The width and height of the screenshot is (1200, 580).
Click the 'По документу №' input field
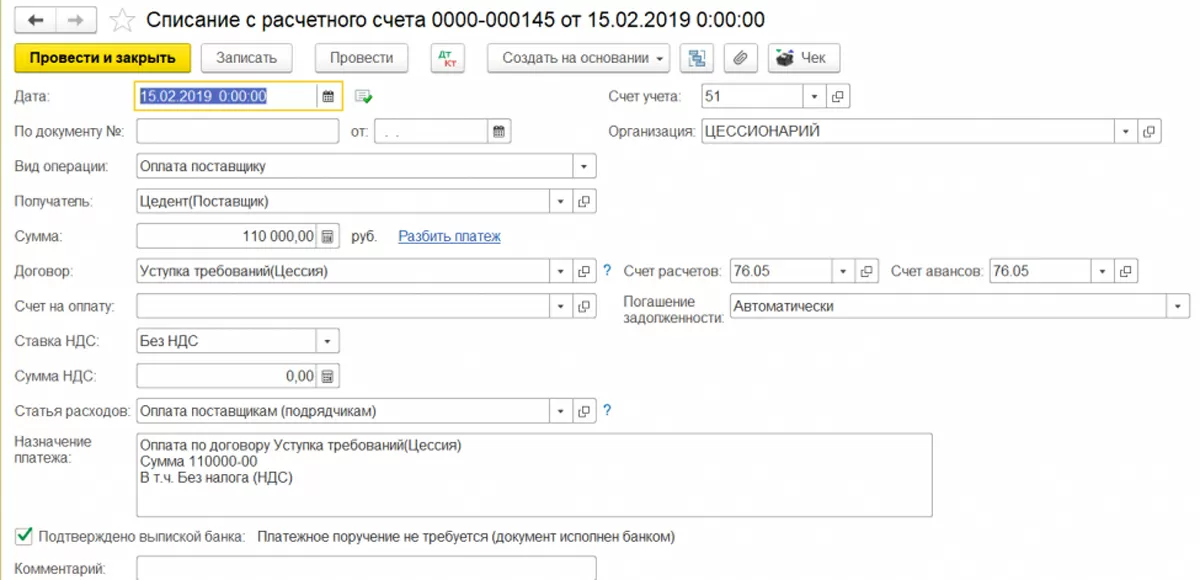click(237, 131)
